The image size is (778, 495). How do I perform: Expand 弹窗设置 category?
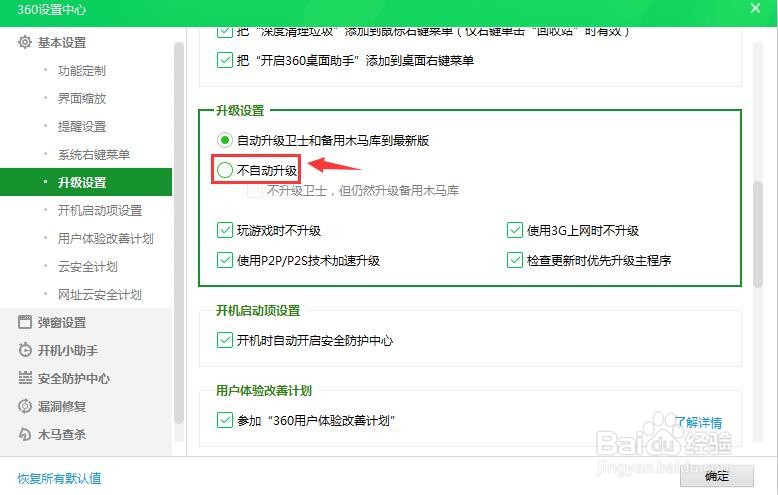62,322
